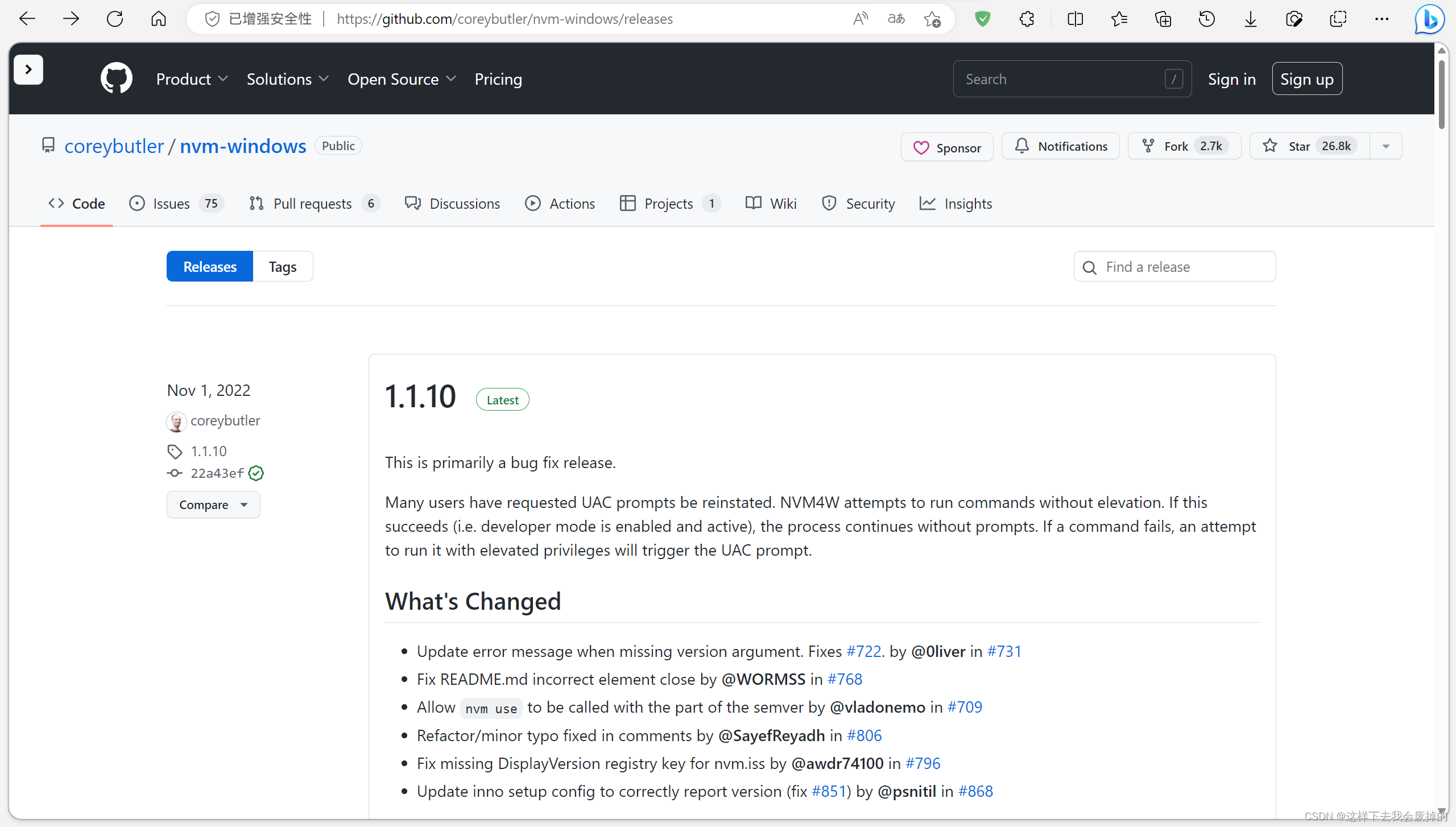Switch to the Code tab
Screen dimensions: 1456x827
tap(77, 203)
